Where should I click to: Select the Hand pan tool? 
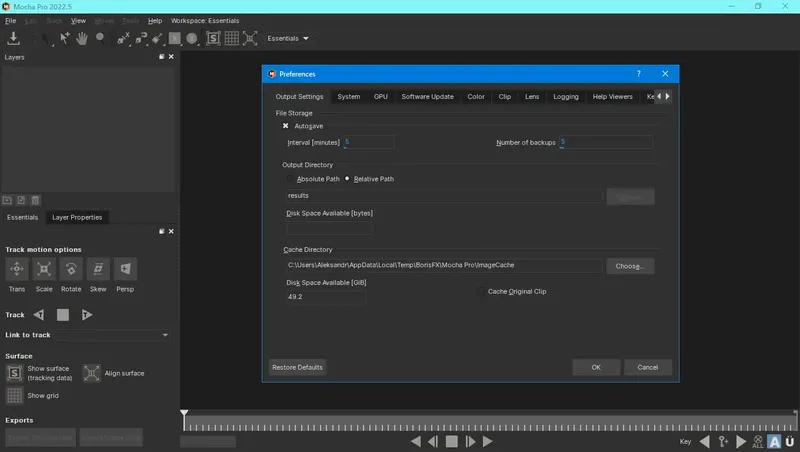(x=82, y=38)
